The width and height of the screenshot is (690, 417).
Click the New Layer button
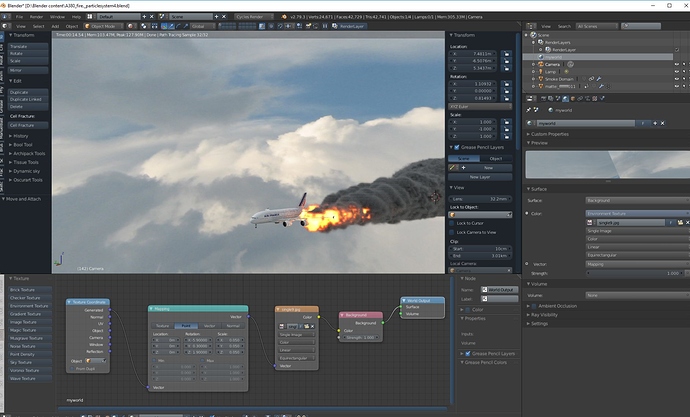coord(480,177)
